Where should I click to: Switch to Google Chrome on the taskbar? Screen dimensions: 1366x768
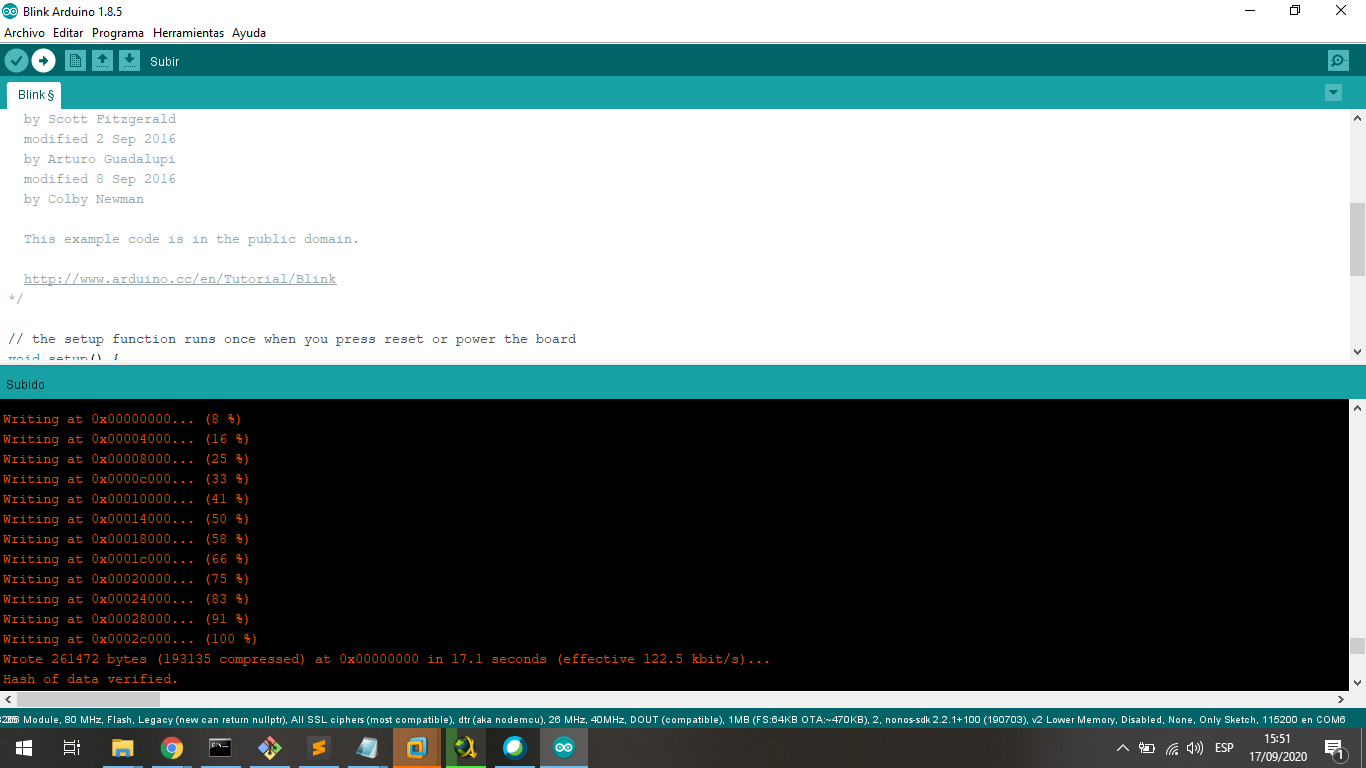(172, 748)
